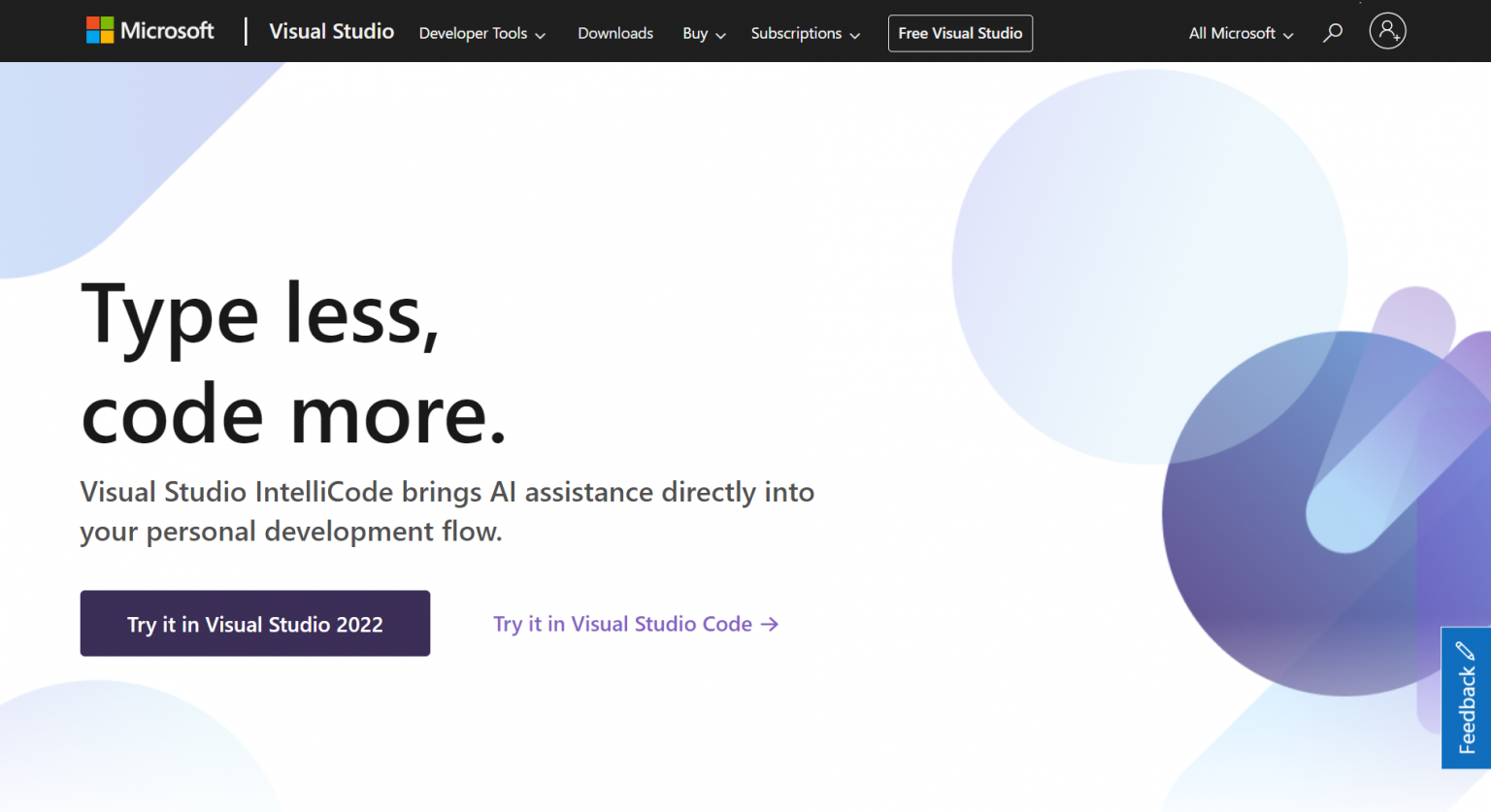Image resolution: width=1491 pixels, height=812 pixels.
Task: Select the Subscriptions menu item
Action: 796,33
